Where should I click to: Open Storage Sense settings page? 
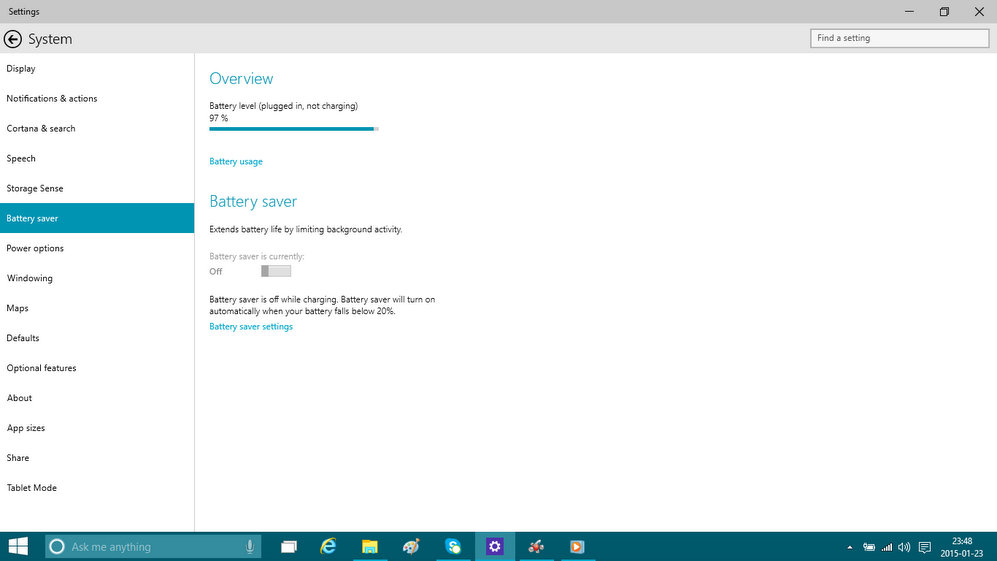click(x=36, y=188)
